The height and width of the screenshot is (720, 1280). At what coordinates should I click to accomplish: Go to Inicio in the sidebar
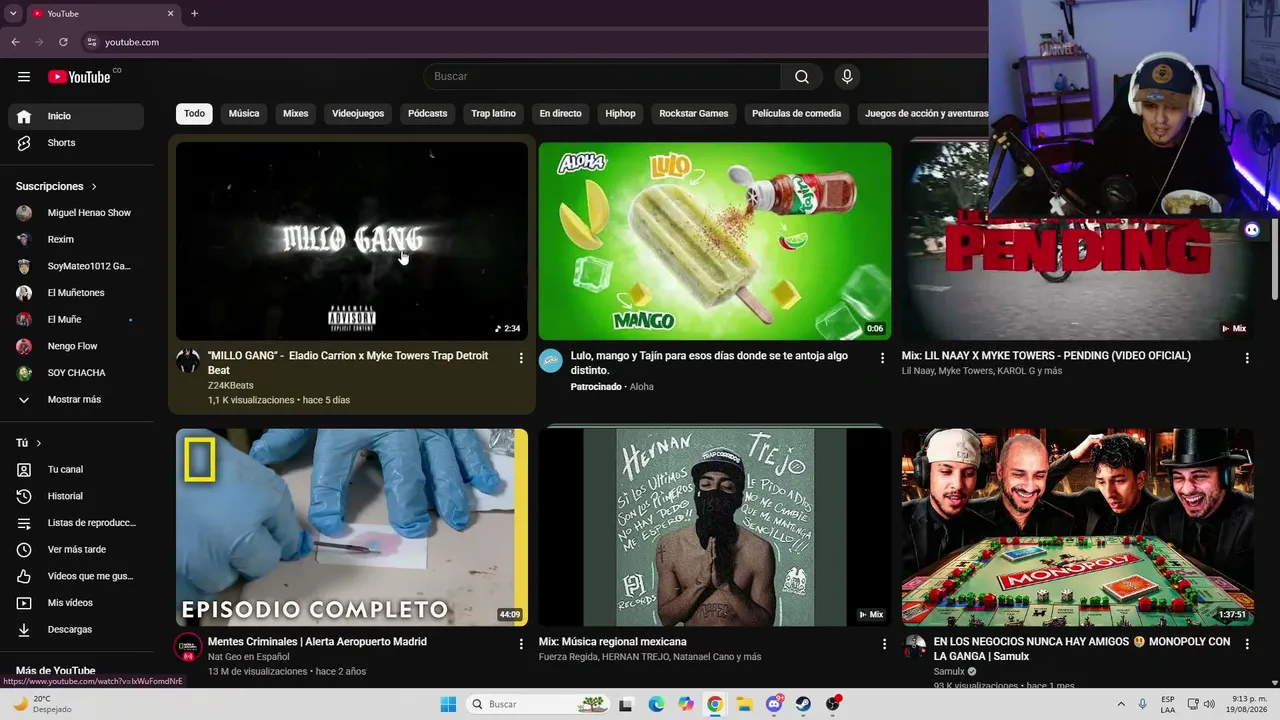(76, 116)
